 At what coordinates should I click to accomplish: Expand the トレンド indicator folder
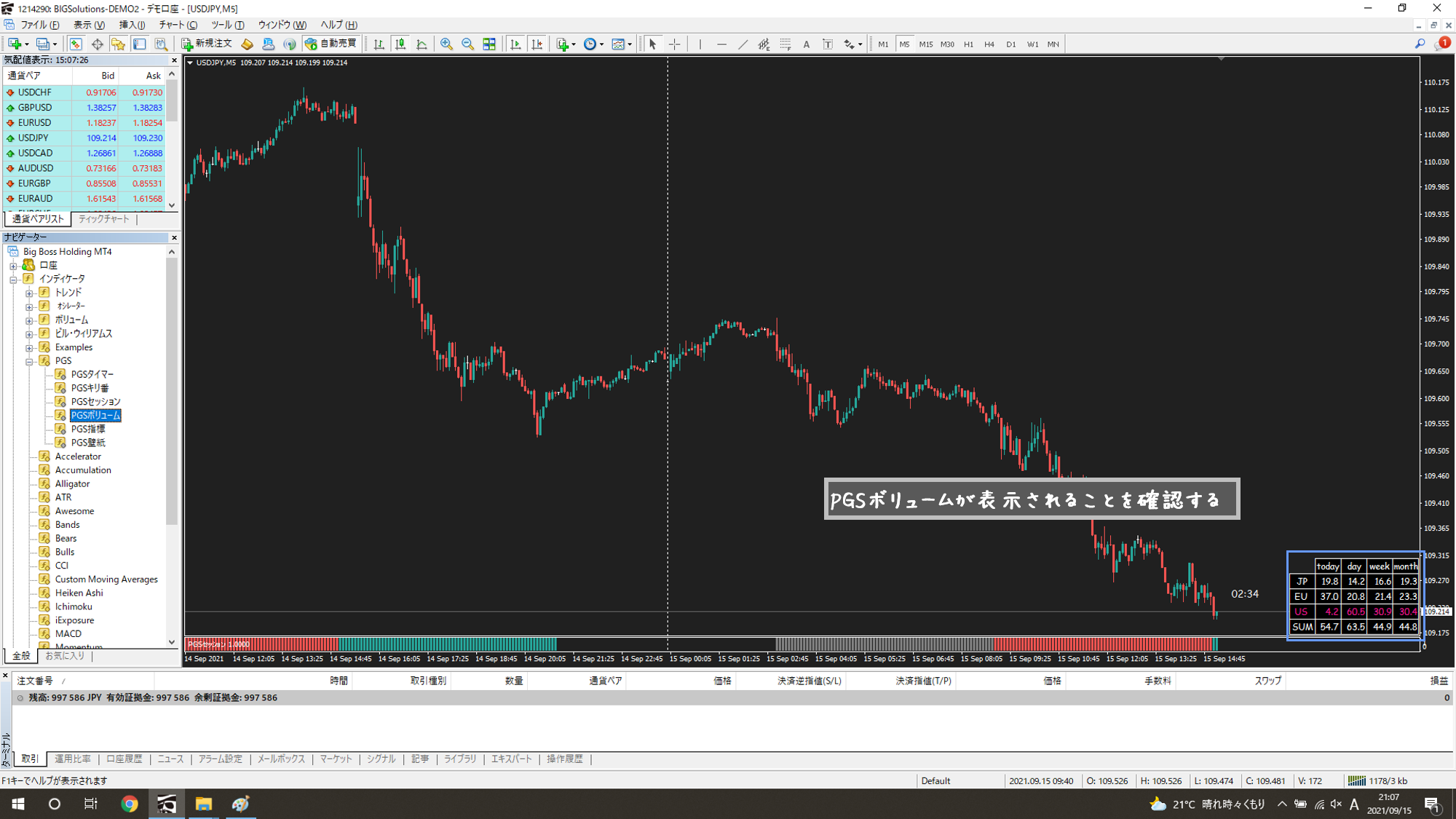(29, 293)
